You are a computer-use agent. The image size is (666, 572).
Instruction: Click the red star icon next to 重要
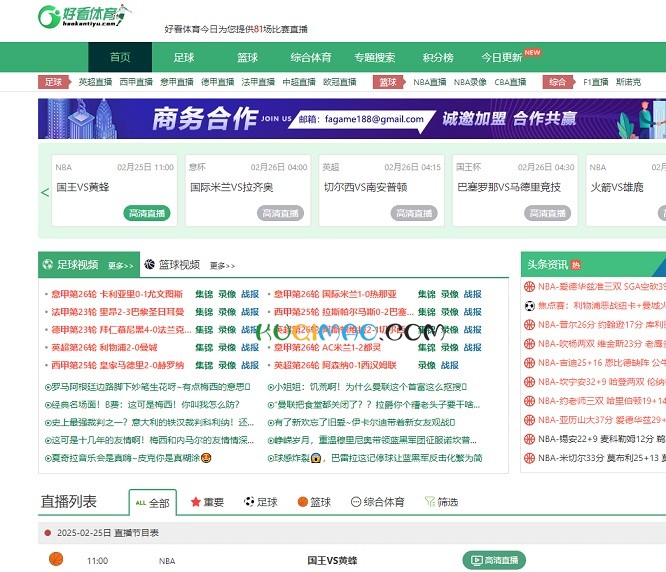point(195,502)
